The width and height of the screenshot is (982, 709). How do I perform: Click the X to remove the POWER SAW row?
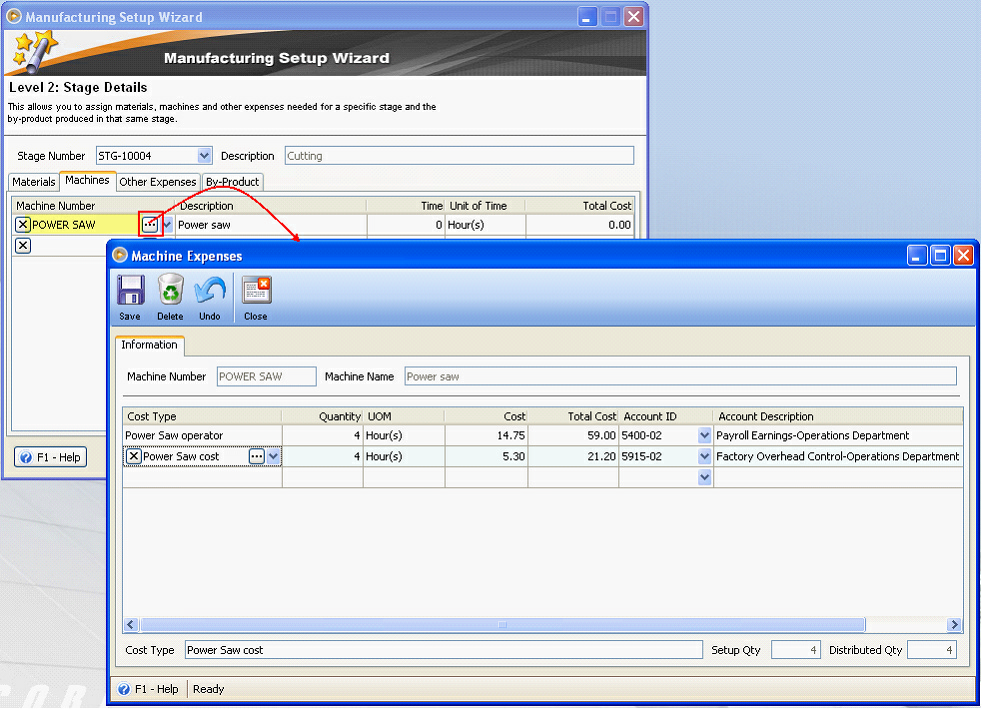(x=22, y=224)
